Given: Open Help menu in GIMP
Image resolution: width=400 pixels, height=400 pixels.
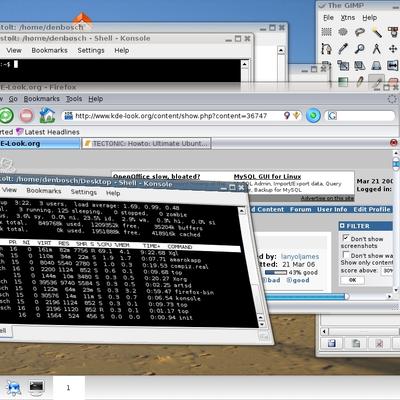Looking at the screenshot, I should point(369,18).
